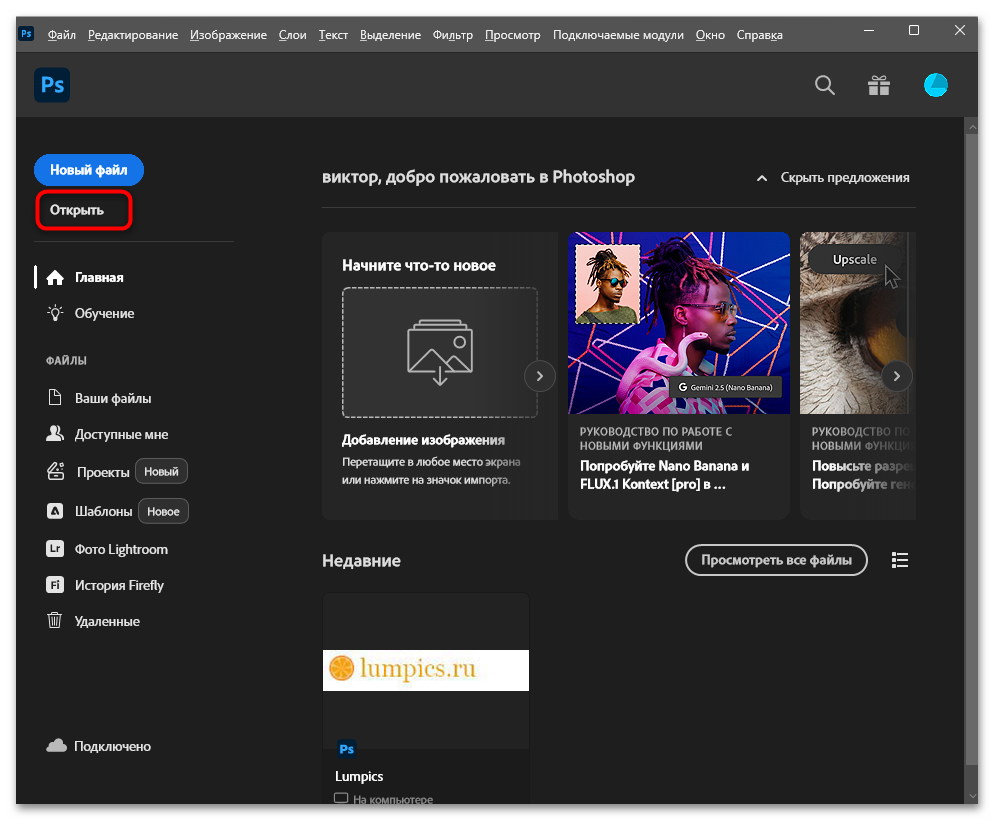Image resolution: width=994 pixels, height=820 pixels.
Task: Open the Шаблоны templates icon
Action: tap(54, 510)
